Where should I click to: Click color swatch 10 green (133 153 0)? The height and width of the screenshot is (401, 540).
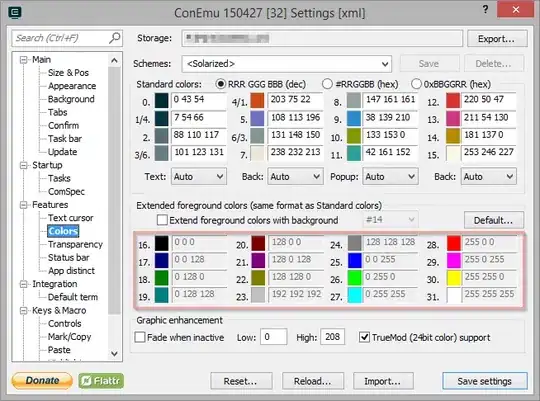tap(354, 136)
